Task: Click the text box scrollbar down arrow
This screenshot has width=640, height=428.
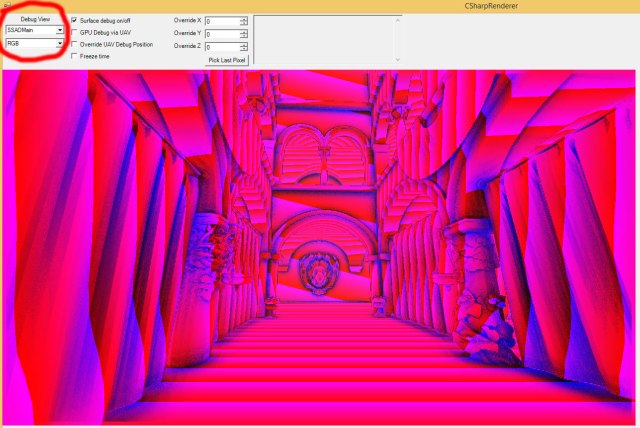Action: coord(398,60)
